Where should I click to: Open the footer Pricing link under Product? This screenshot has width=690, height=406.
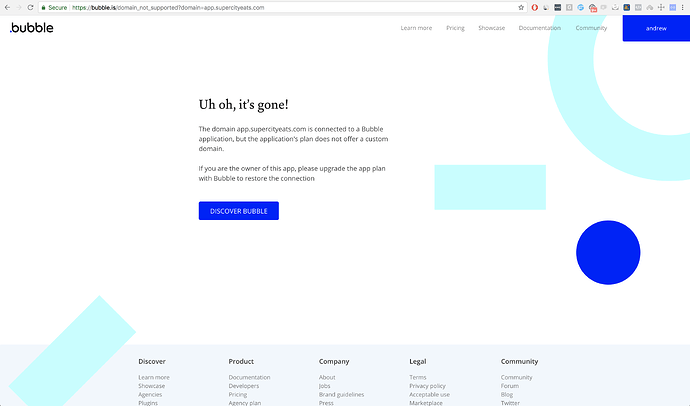[x=238, y=395]
